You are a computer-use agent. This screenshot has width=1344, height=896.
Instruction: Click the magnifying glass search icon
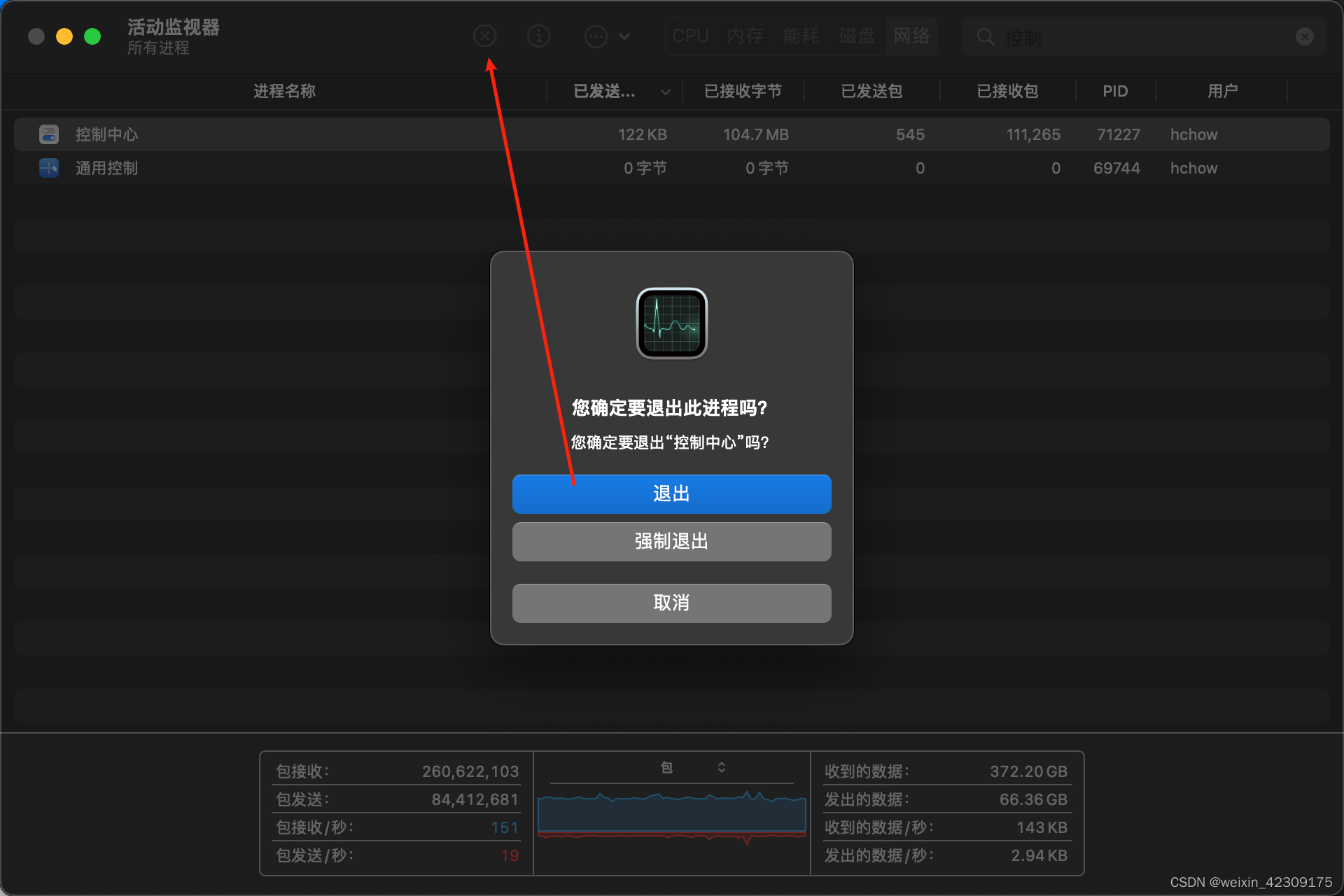(985, 36)
